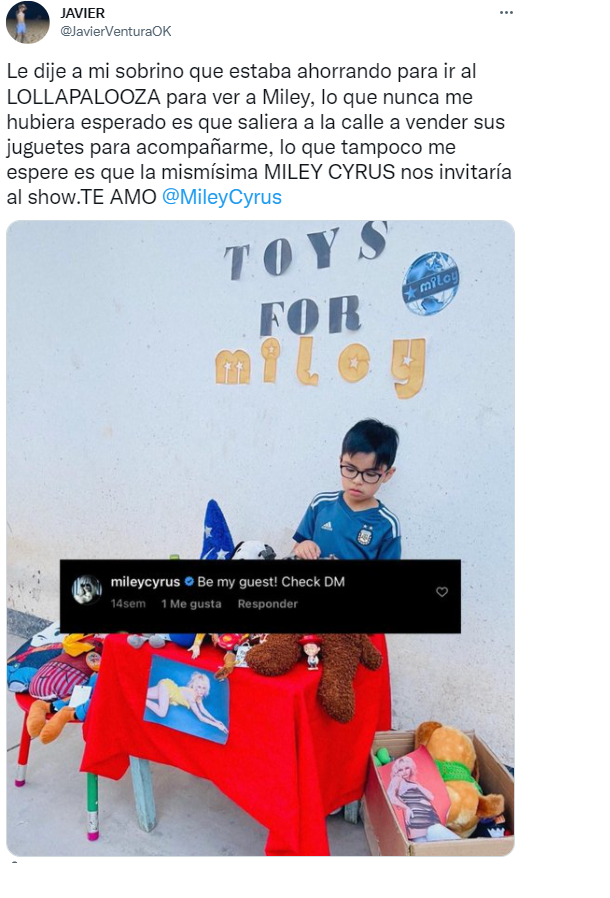Click the 'Be my guest! Check DM' comment text

(x=271, y=582)
